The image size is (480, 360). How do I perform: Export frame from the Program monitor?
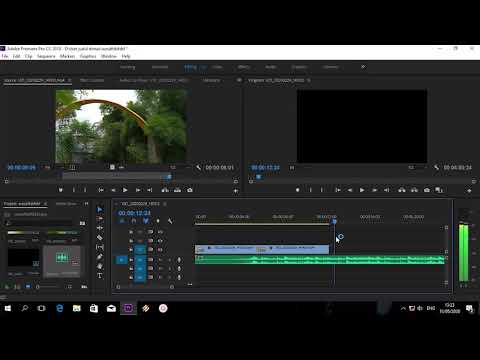point(427,190)
